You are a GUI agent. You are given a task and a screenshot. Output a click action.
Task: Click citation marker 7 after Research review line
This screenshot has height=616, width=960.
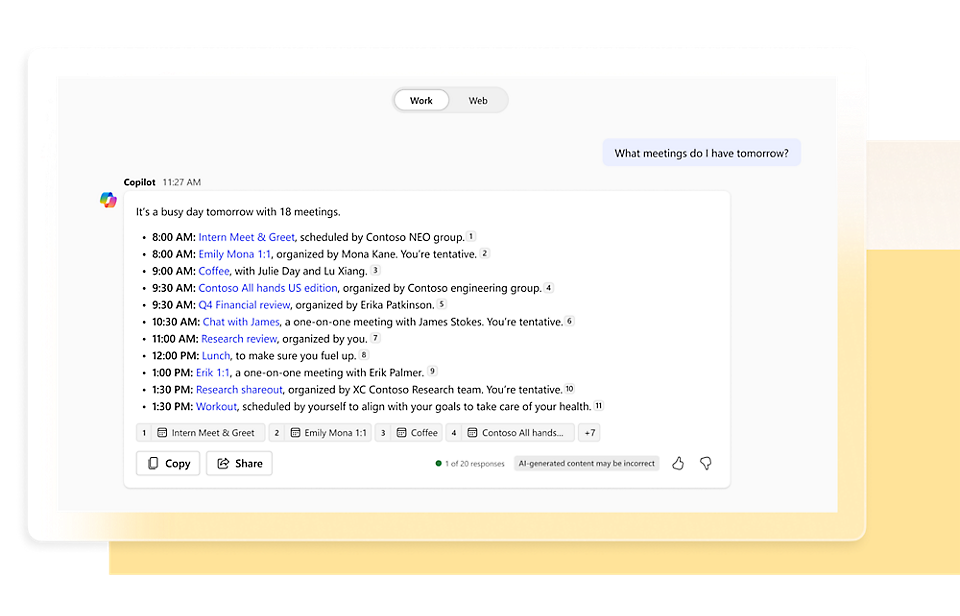point(375,338)
